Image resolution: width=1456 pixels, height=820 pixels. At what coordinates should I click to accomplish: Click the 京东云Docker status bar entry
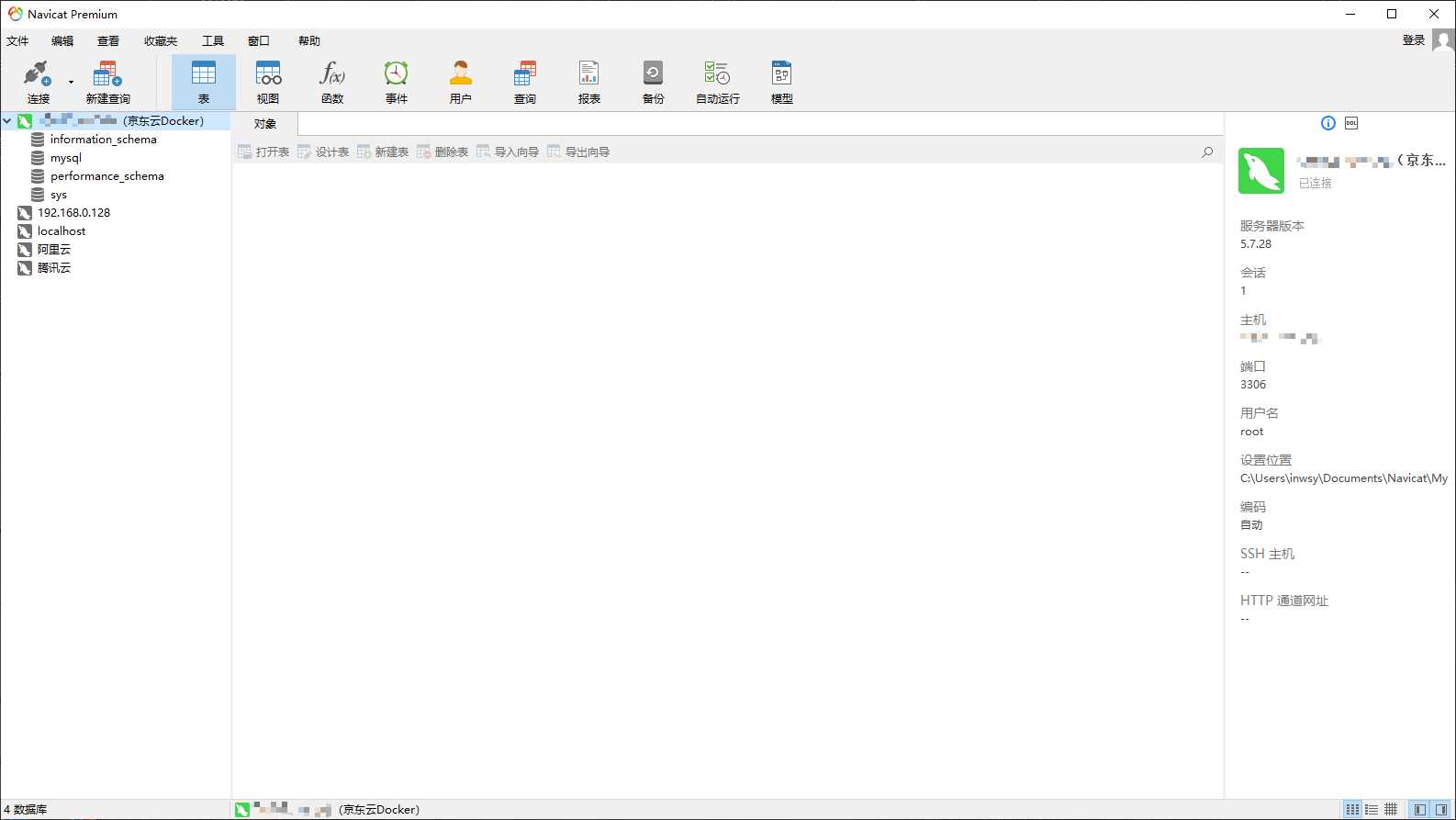point(328,810)
